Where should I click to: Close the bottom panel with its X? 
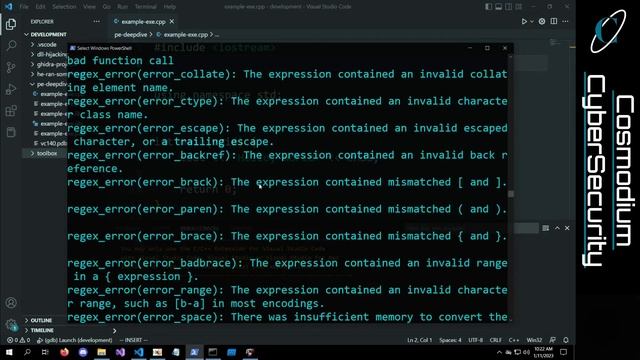pyautogui.click(x=567, y=228)
